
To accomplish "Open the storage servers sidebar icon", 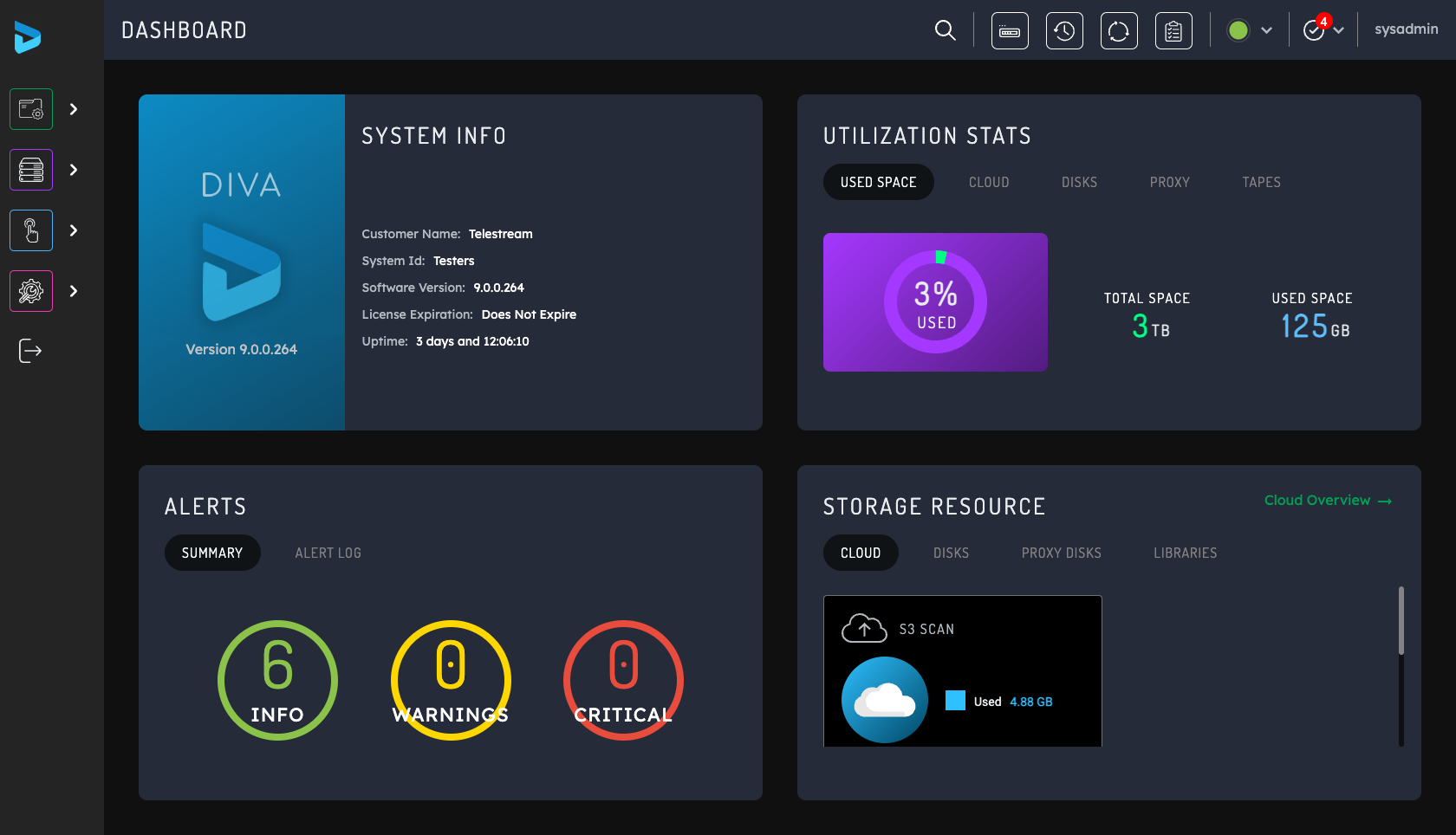I will (31, 170).
